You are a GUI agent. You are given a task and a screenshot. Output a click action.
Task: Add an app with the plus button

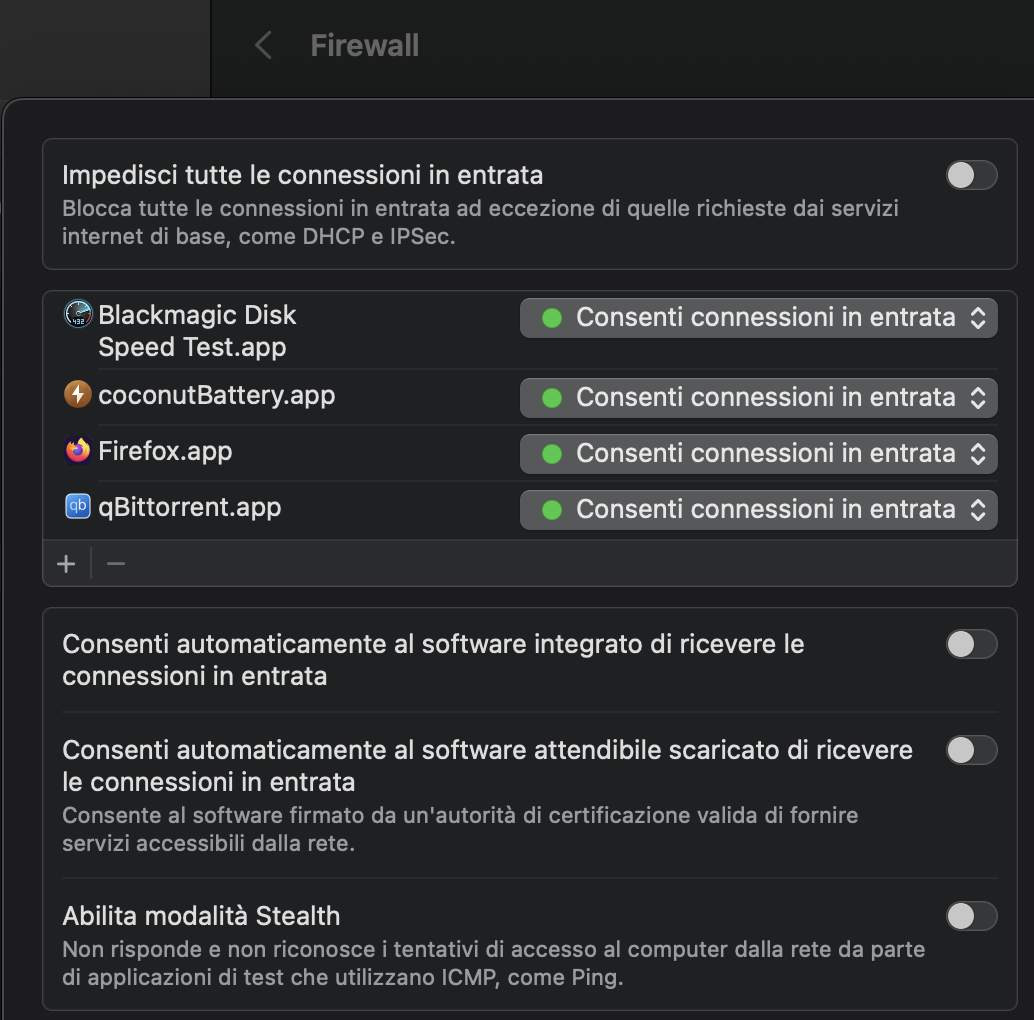66,564
